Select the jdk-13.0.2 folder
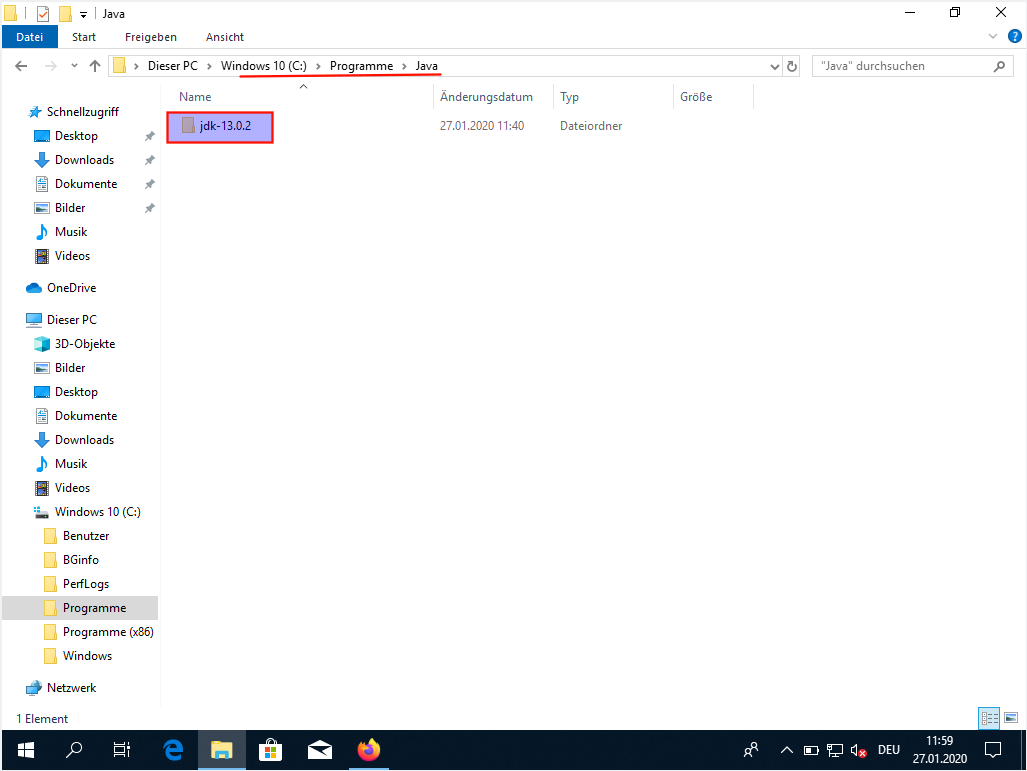Image resolution: width=1027 pixels, height=771 pixels. click(219, 126)
